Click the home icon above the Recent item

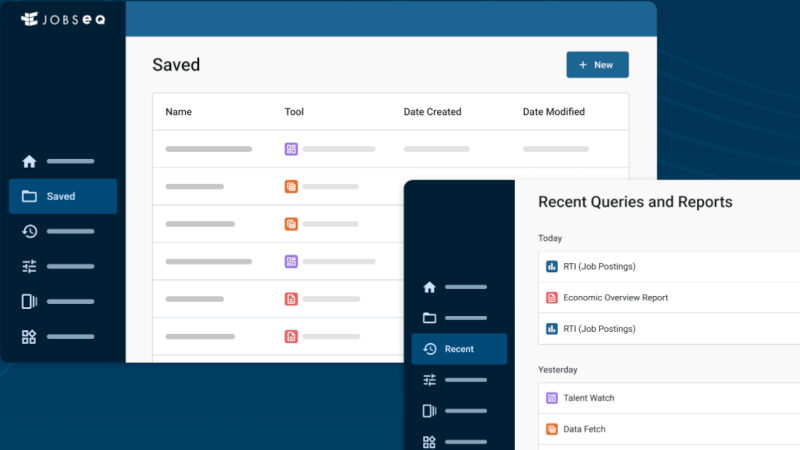(x=429, y=287)
